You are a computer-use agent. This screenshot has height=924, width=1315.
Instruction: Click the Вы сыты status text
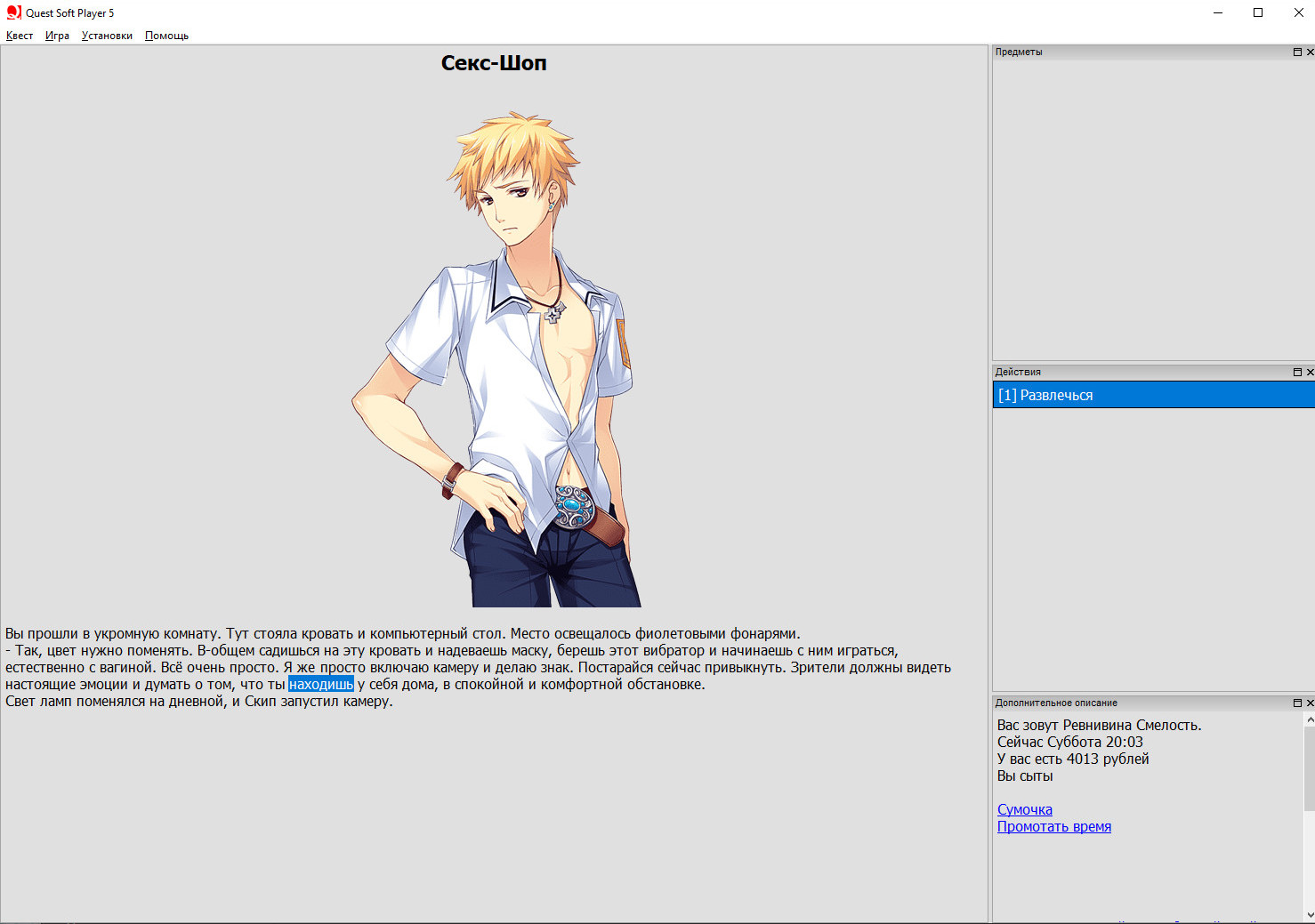coord(1025,775)
